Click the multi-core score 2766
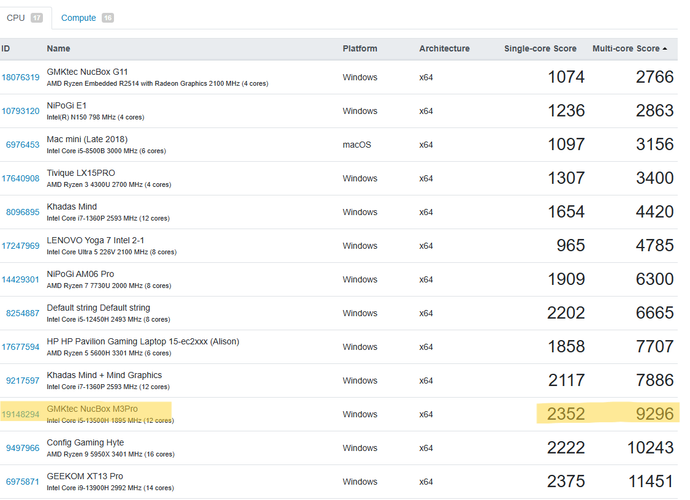Screen dimensions: 690x500 click(x=654, y=77)
